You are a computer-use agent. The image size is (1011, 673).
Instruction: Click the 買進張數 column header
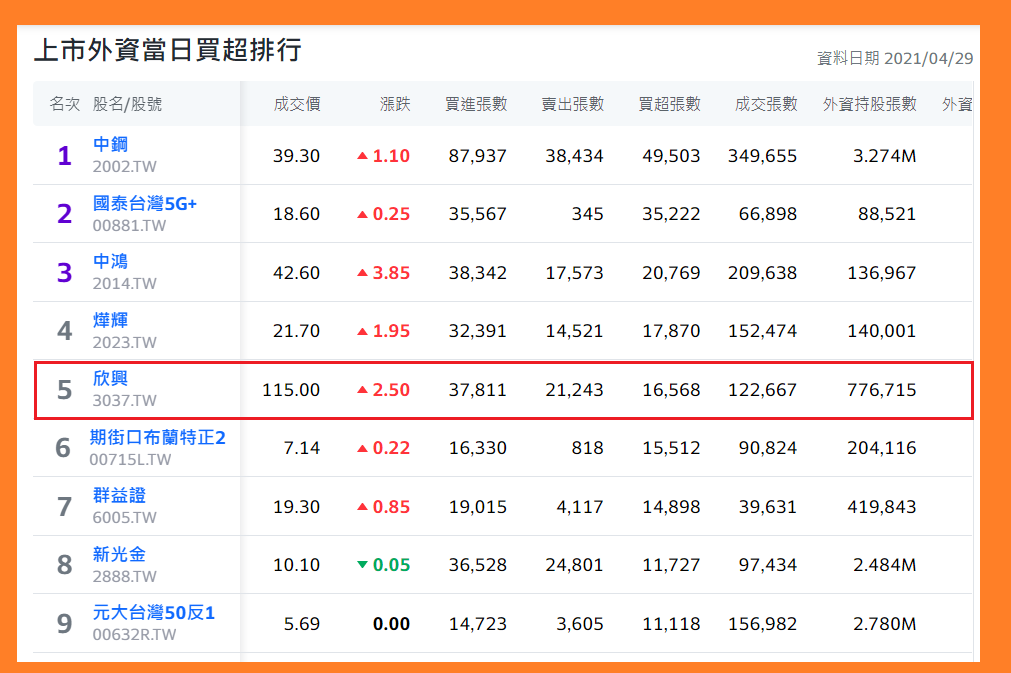(476, 104)
